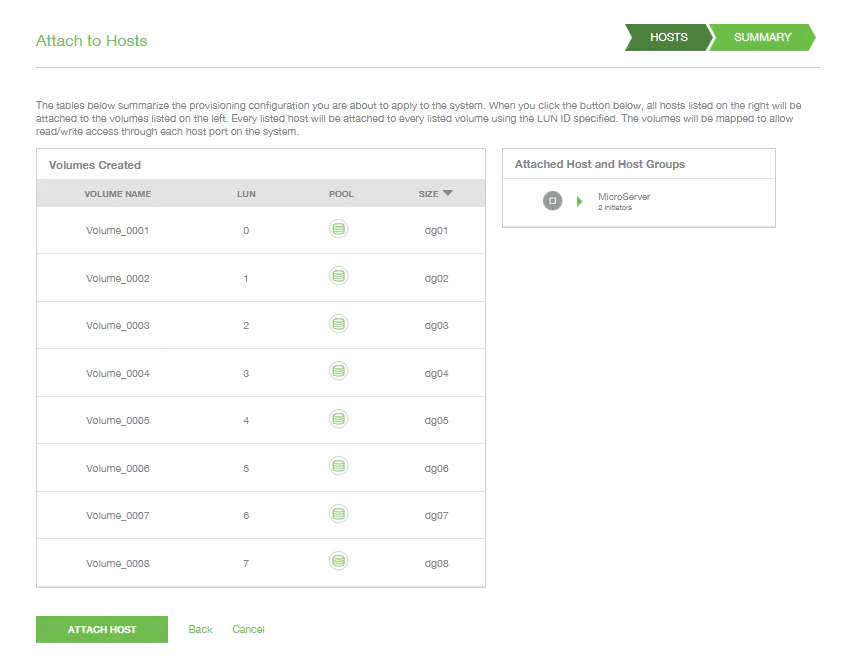Go to the HOSTS step
Viewport: 857px width, 657px height.
coord(668,37)
